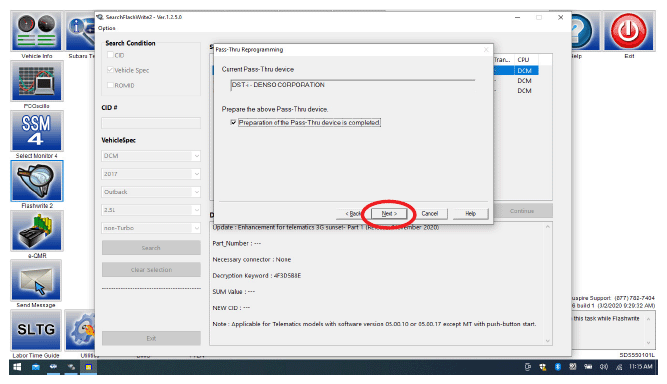Image resolution: width=667 pixels, height=384 pixels.
Task: Open the e-QMR icon
Action: tap(37, 231)
